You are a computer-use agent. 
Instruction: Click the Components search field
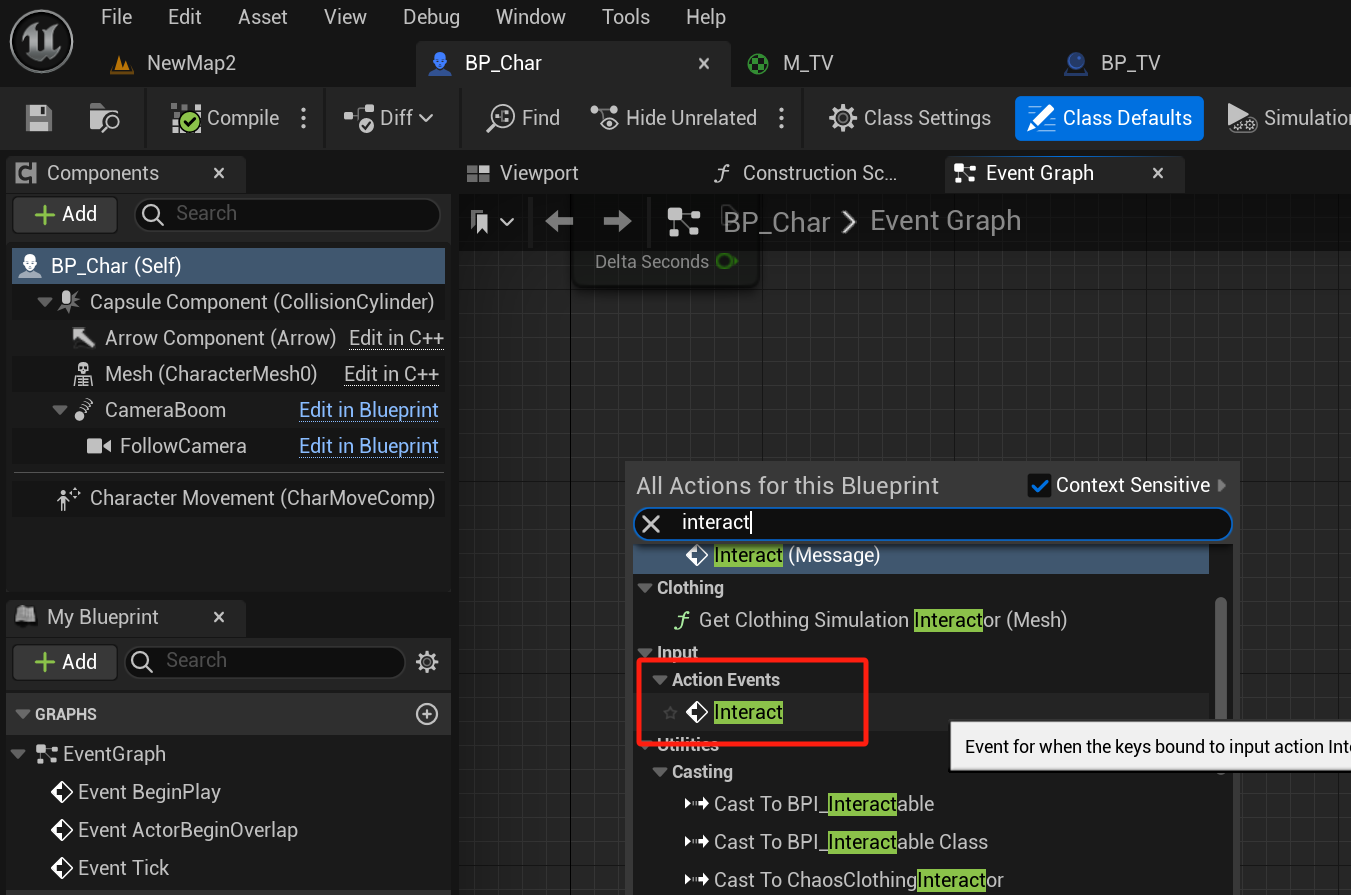click(x=287, y=214)
